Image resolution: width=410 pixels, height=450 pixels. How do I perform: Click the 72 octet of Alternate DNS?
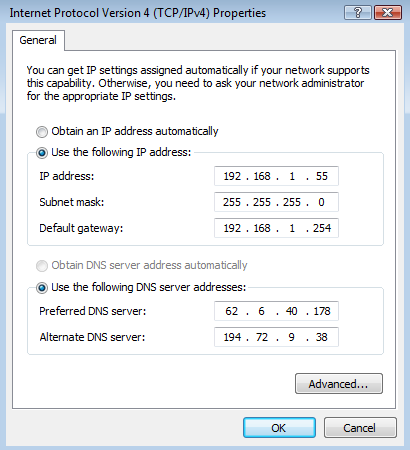(x=262, y=337)
